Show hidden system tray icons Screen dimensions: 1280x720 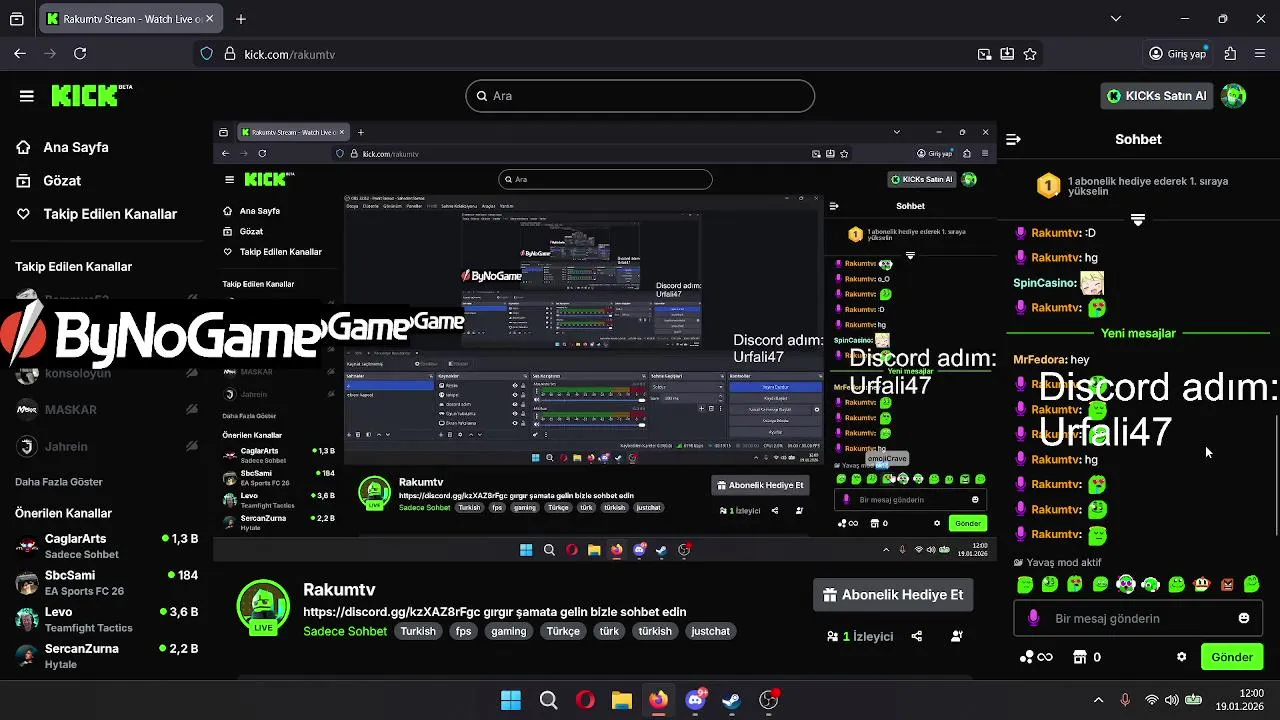coord(1098,700)
